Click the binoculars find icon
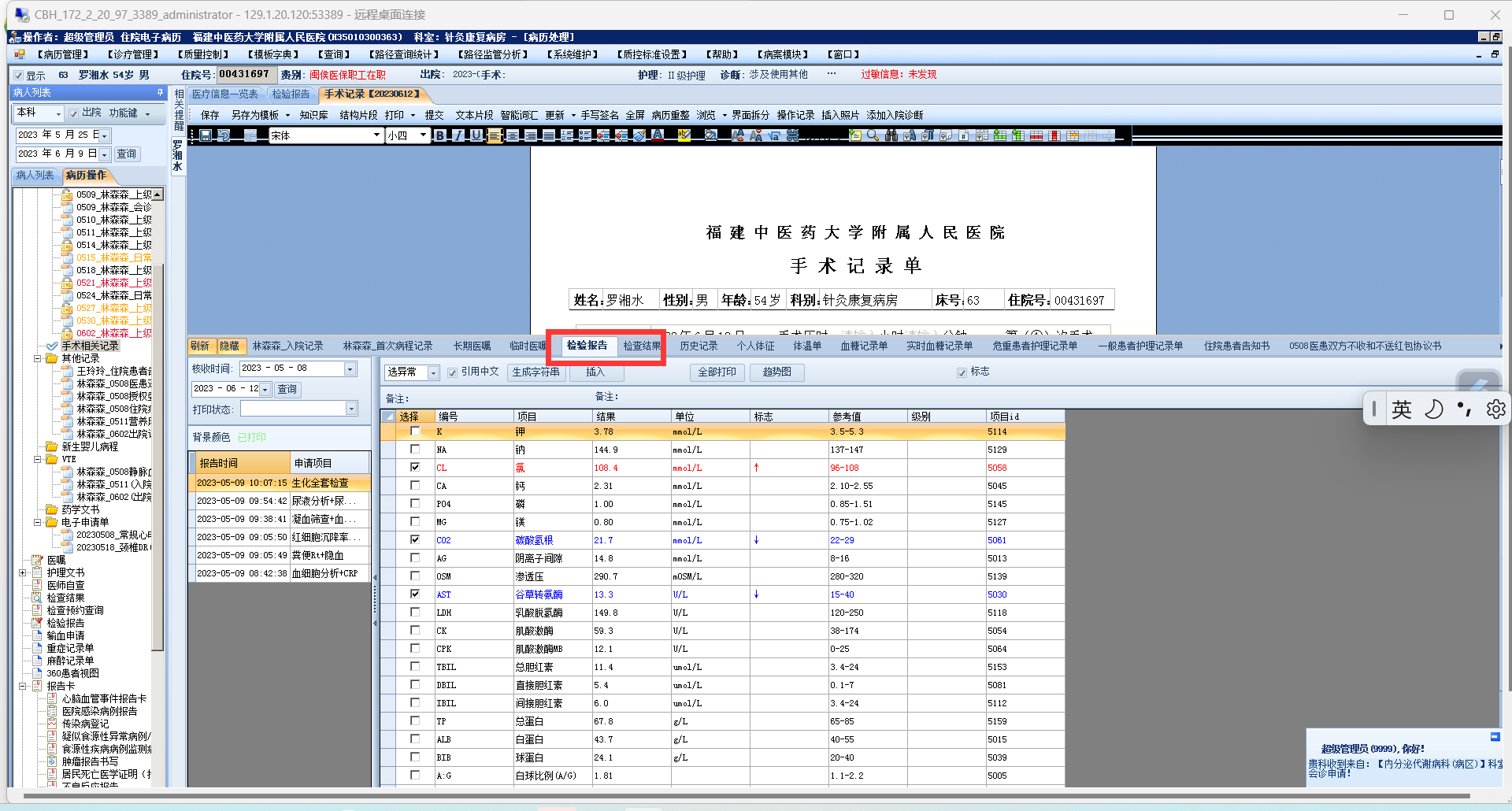 pyautogui.click(x=891, y=135)
